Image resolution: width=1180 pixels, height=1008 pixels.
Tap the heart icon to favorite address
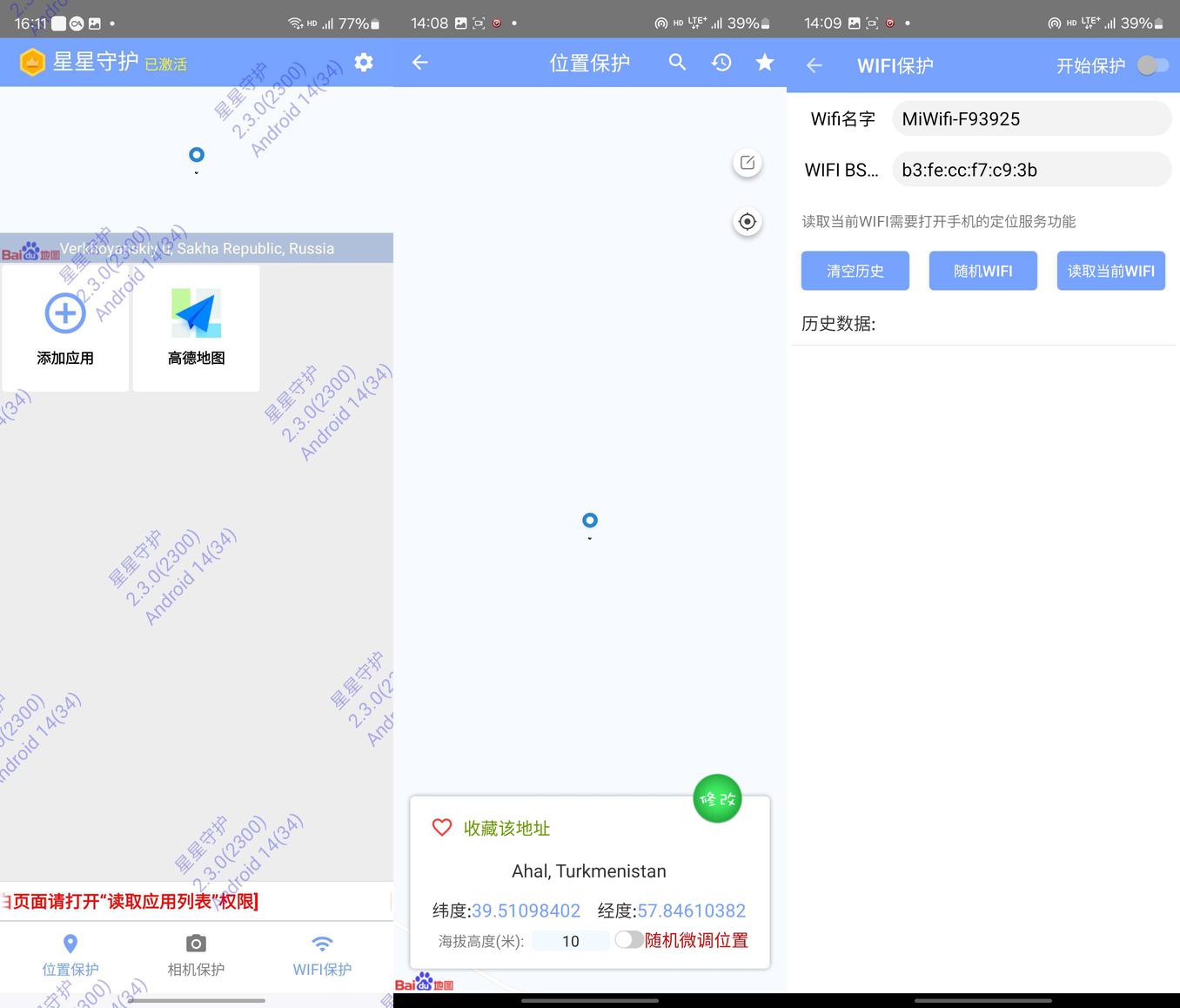pos(442,828)
